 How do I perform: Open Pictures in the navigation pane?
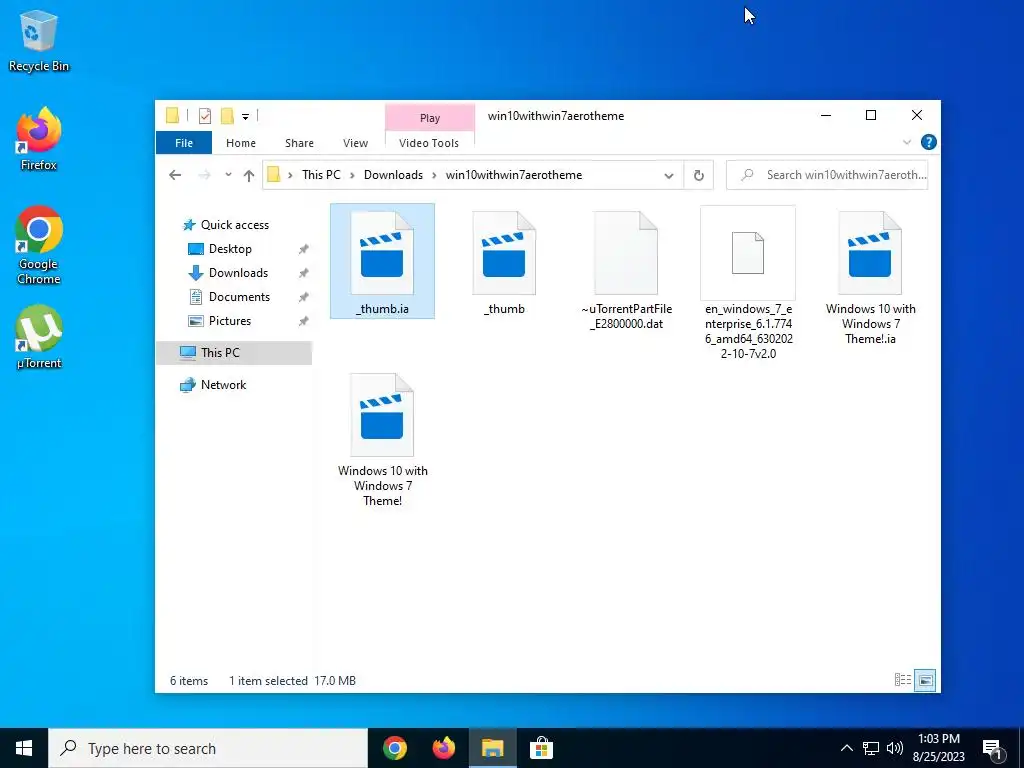click(x=230, y=321)
